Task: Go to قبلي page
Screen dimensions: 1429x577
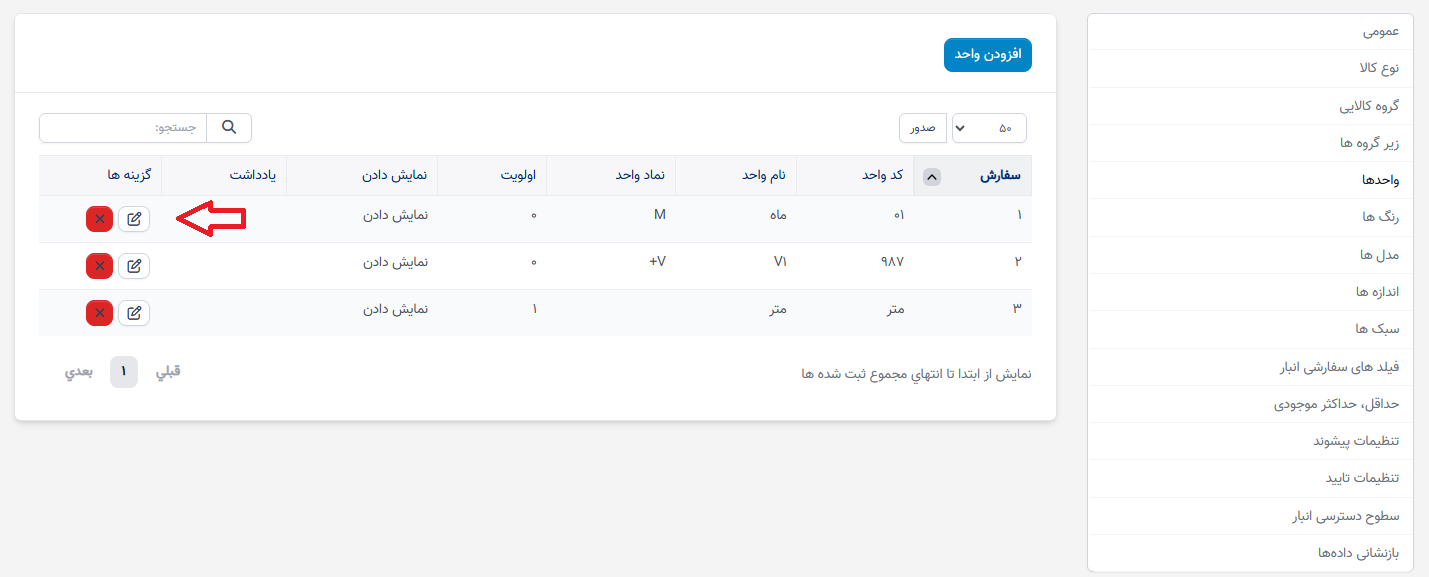Action: tap(168, 371)
